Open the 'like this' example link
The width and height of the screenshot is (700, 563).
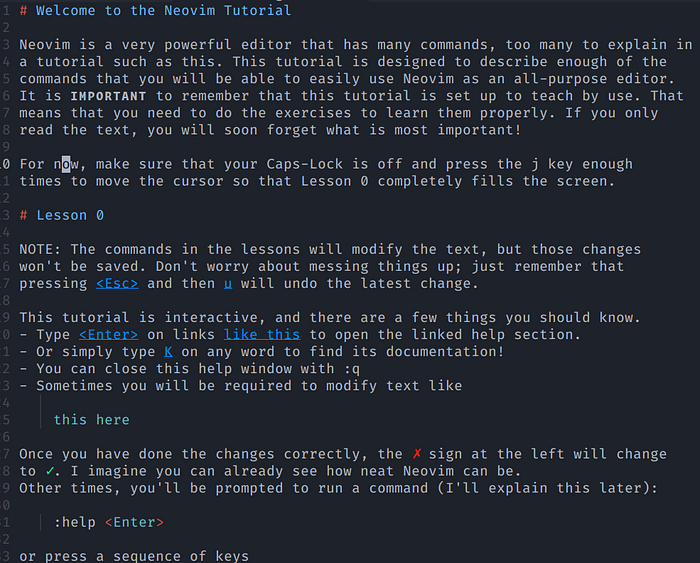262,334
